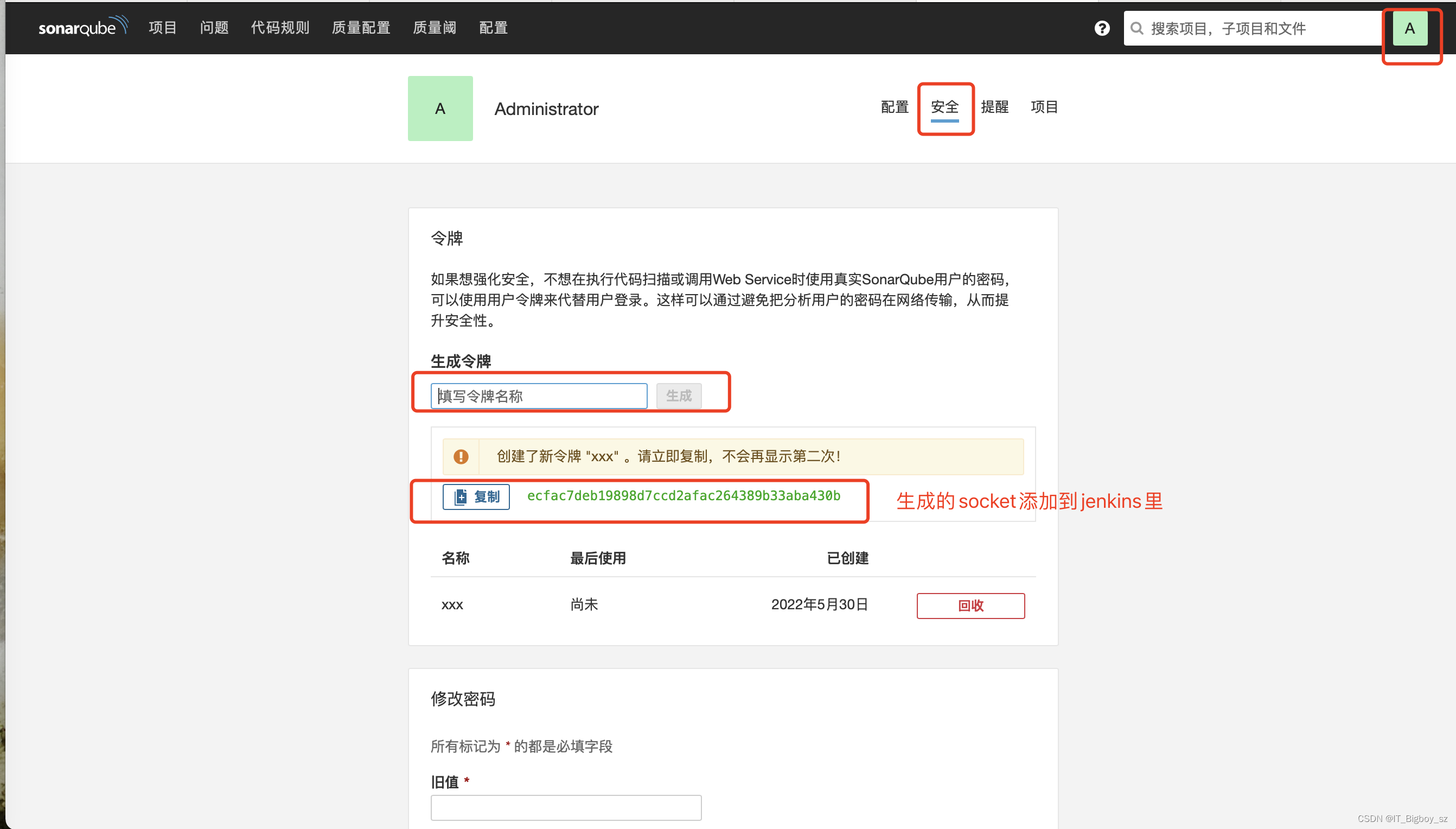Switch to the 提醒 tab
Screen dimensions: 1456x829
tap(994, 106)
